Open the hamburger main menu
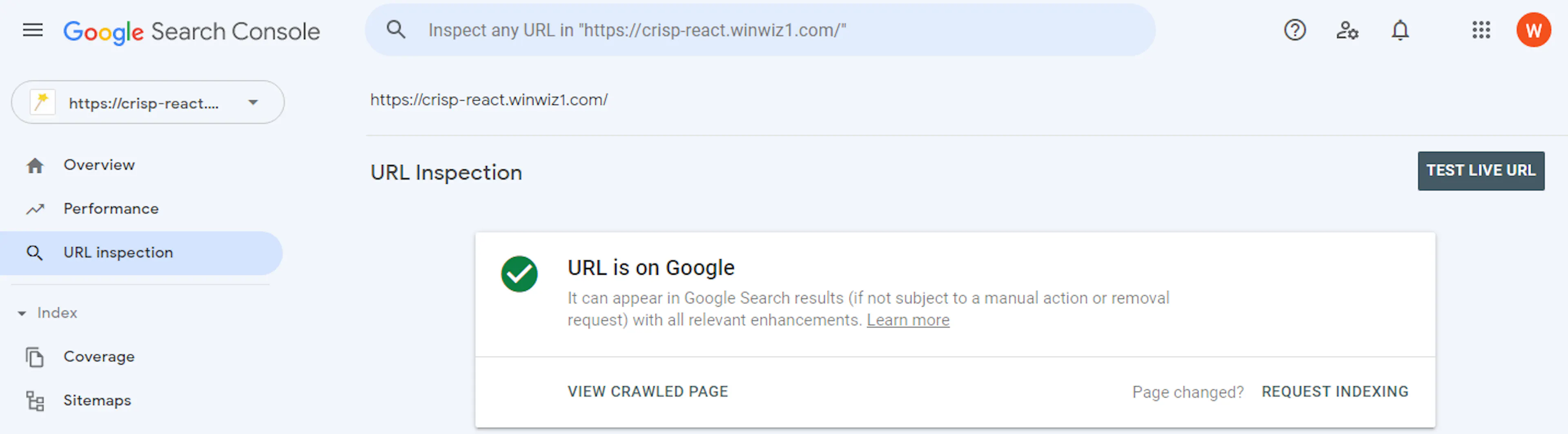Image resolution: width=1568 pixels, height=434 pixels. point(33,30)
